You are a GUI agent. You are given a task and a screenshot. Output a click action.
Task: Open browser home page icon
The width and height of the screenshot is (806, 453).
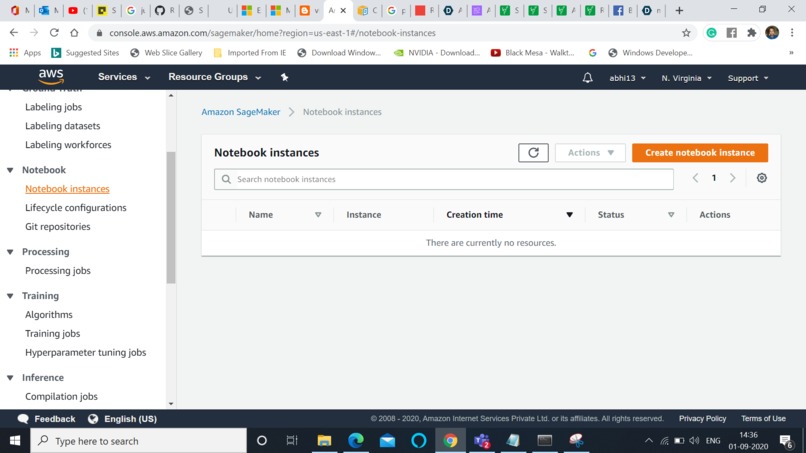(x=74, y=32)
